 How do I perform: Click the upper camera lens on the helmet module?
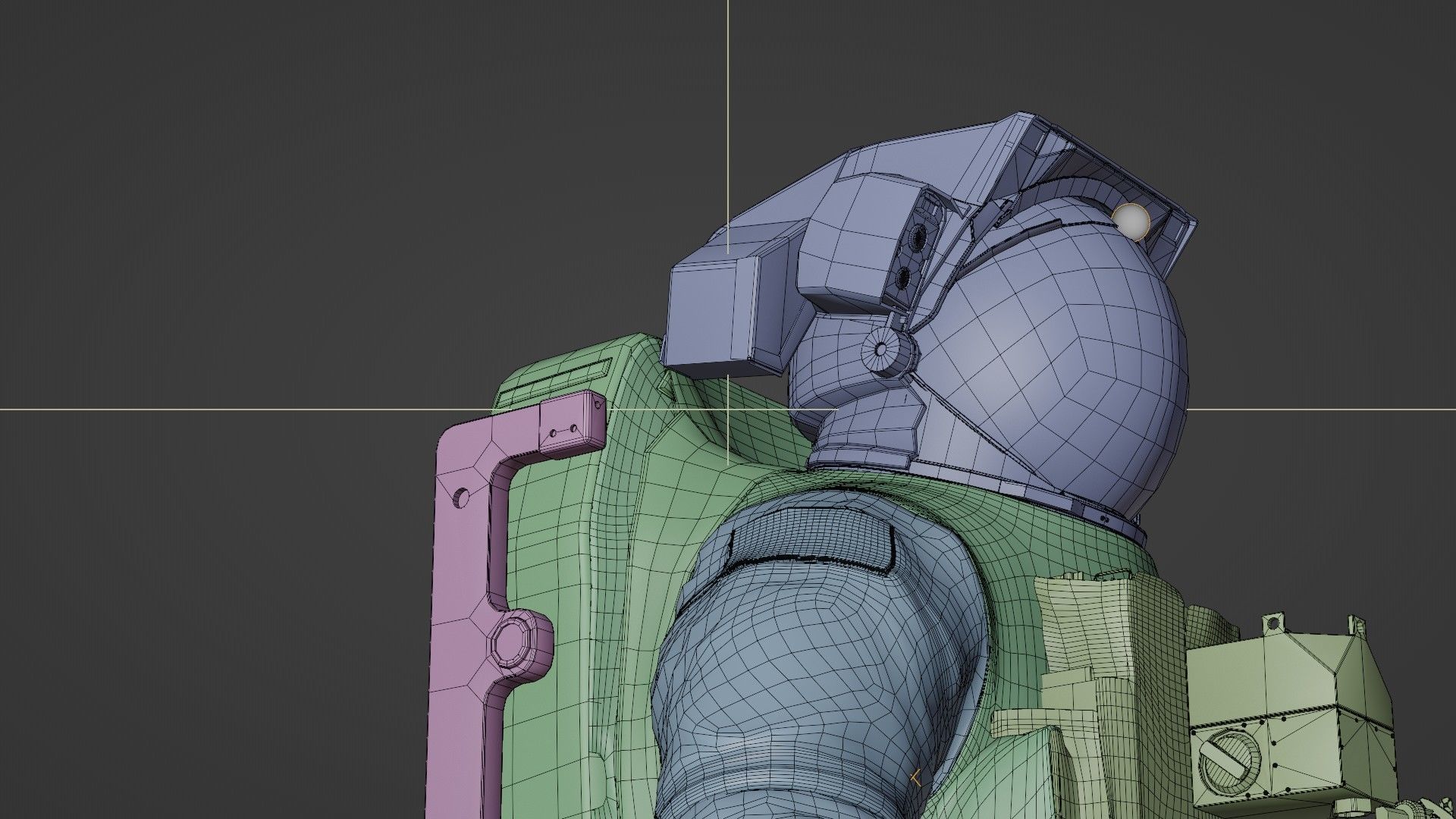(918, 238)
